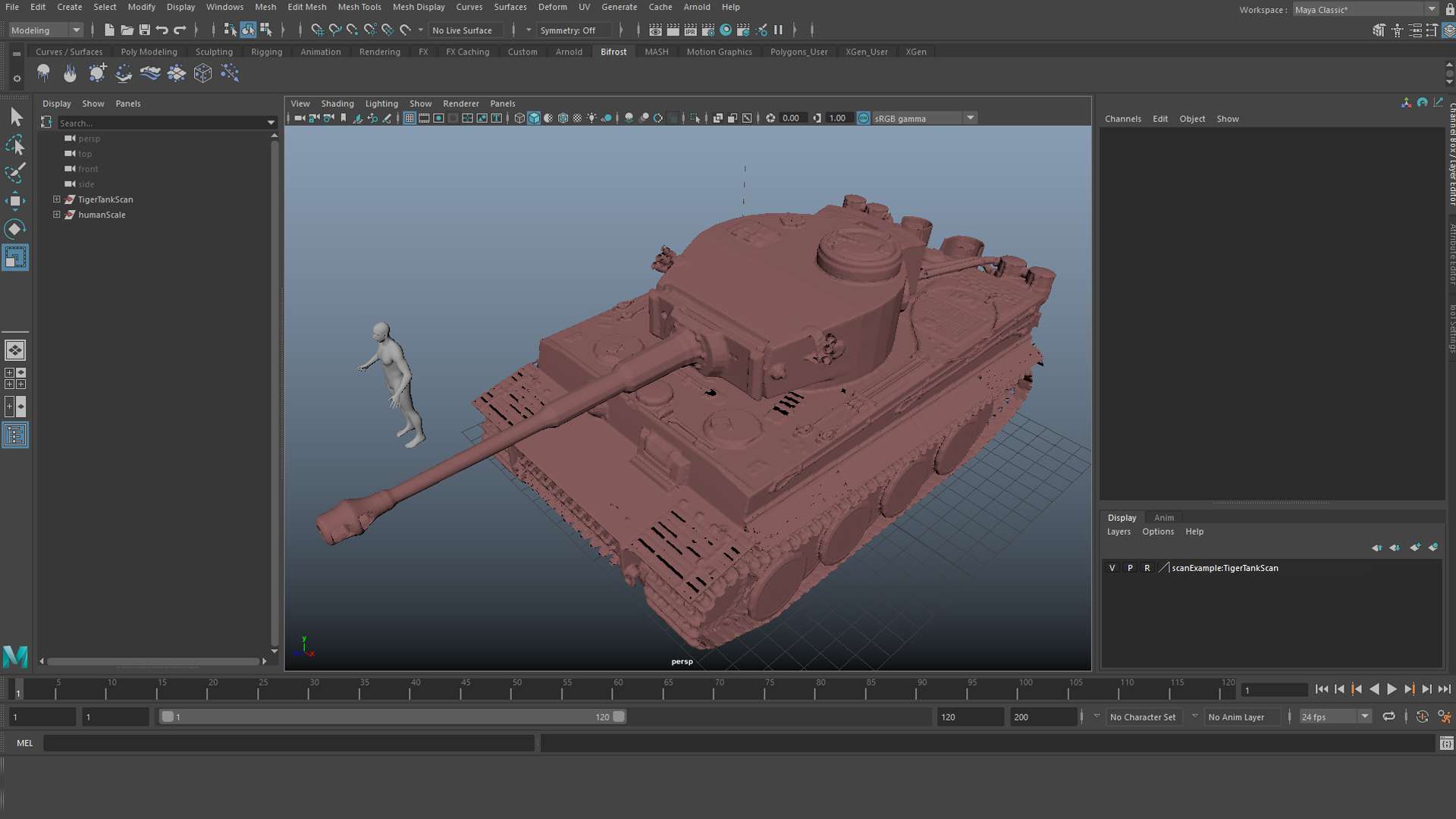
Task: Open Layers menu in layer editor
Action: pyautogui.click(x=1119, y=532)
